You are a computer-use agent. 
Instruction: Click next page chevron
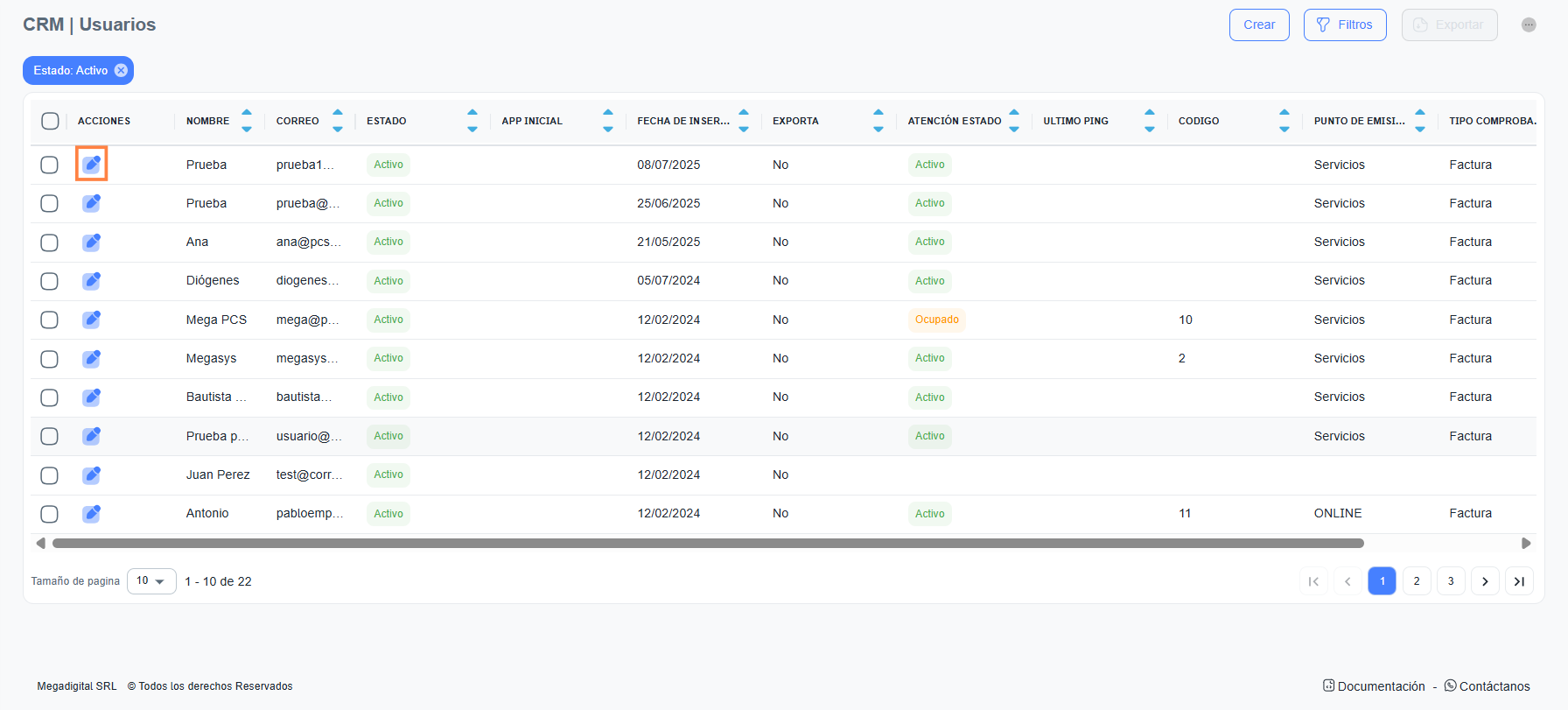pos(1485,581)
